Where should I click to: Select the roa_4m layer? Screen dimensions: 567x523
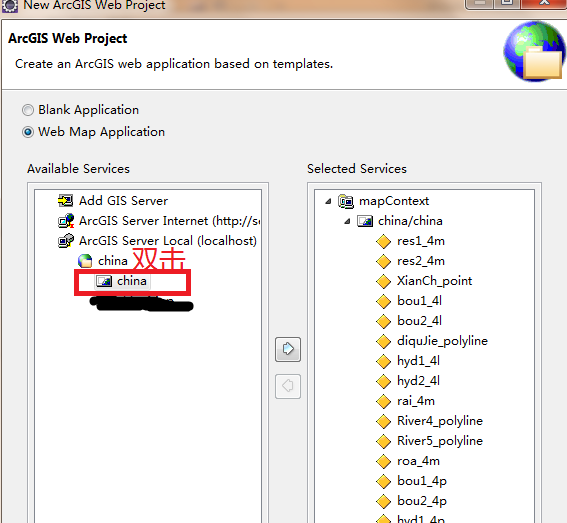(x=418, y=461)
